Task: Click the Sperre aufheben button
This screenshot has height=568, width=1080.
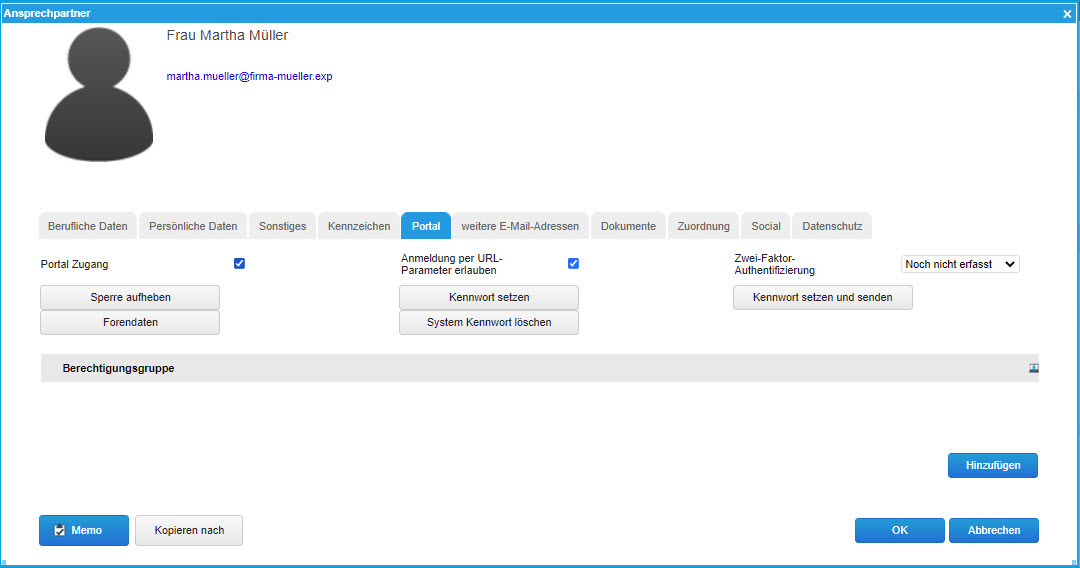Action: tap(130, 297)
